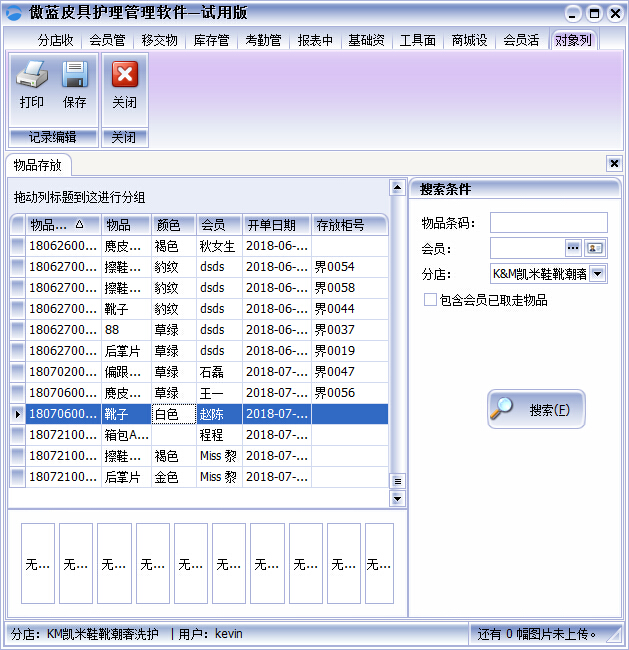
Task: Click the member card icon beside 会员 field
Action: click(595, 248)
